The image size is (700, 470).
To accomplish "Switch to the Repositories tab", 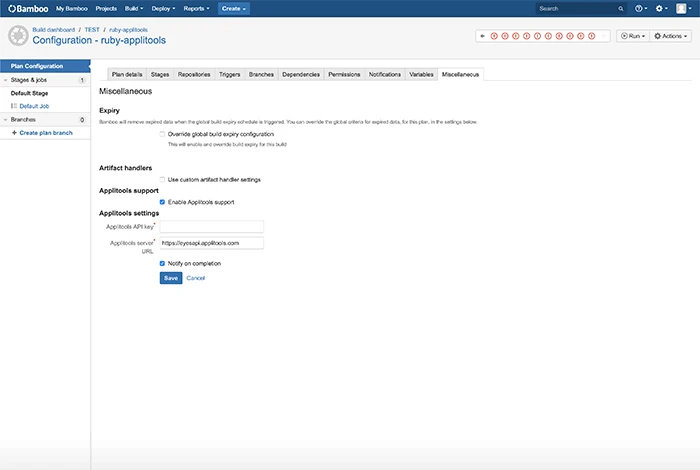I will click(x=194, y=75).
